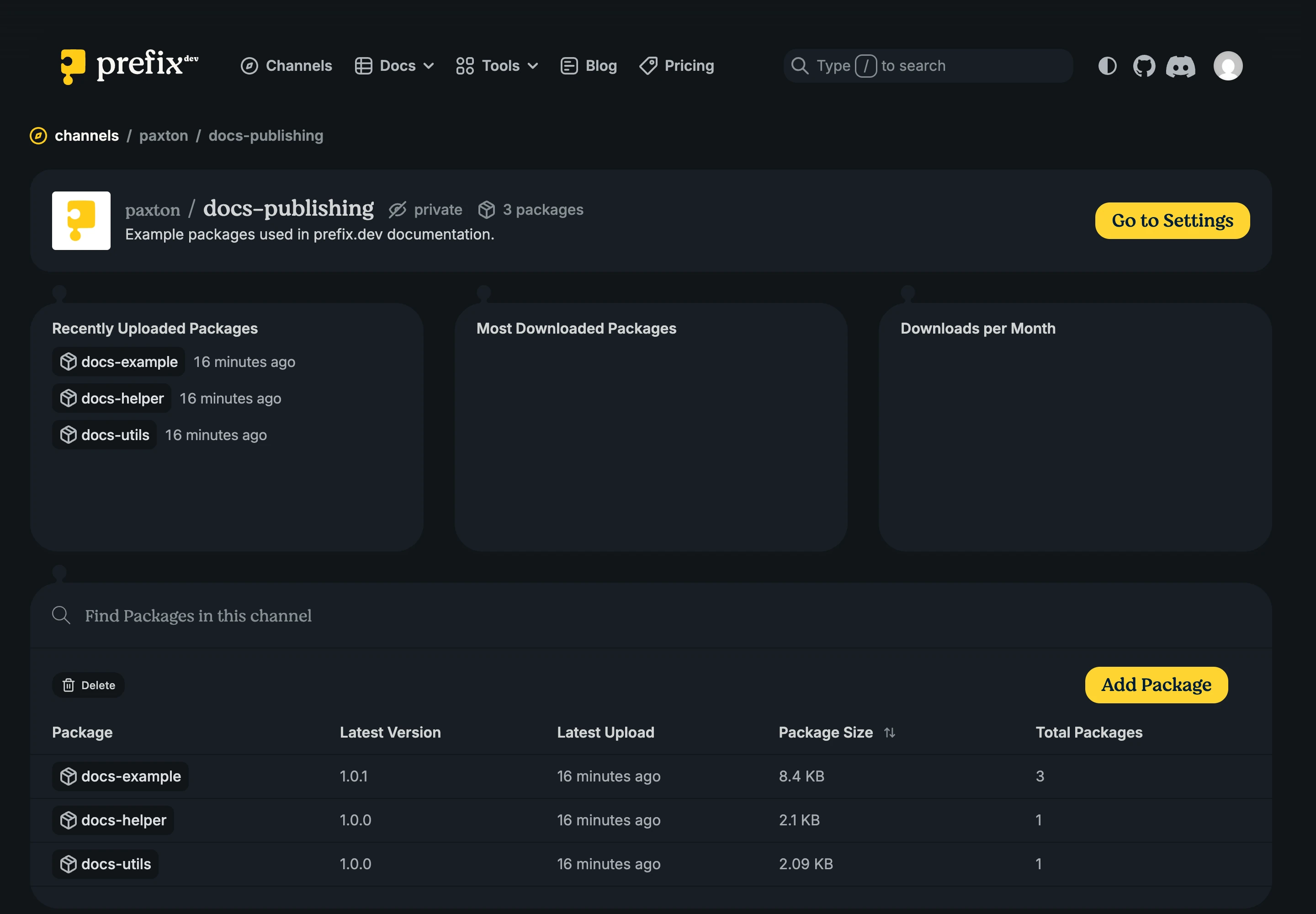Viewport: 1316px width, 914px height.
Task: Click the Latest Version column header
Action: click(x=391, y=733)
